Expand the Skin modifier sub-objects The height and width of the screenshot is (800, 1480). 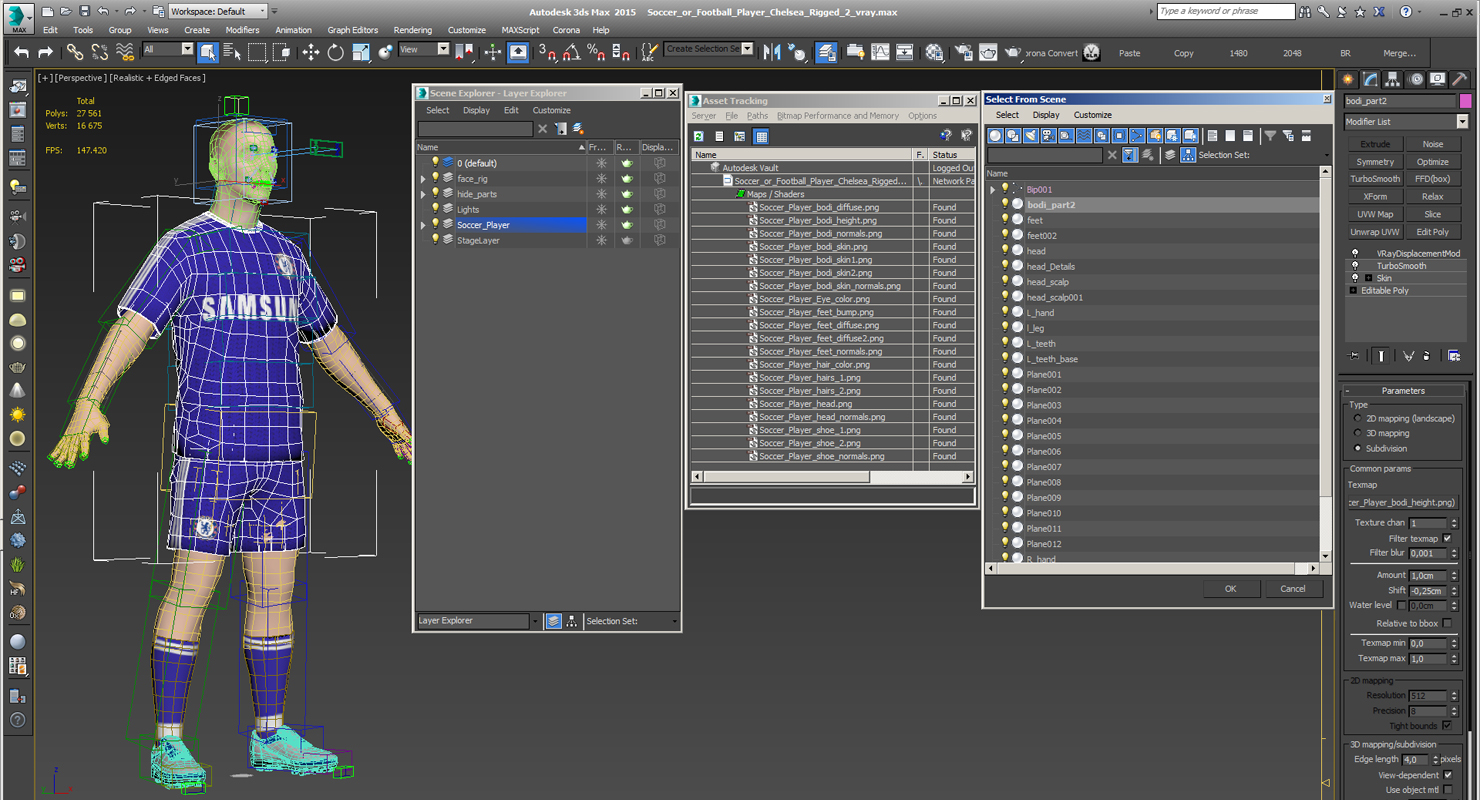pos(1368,278)
